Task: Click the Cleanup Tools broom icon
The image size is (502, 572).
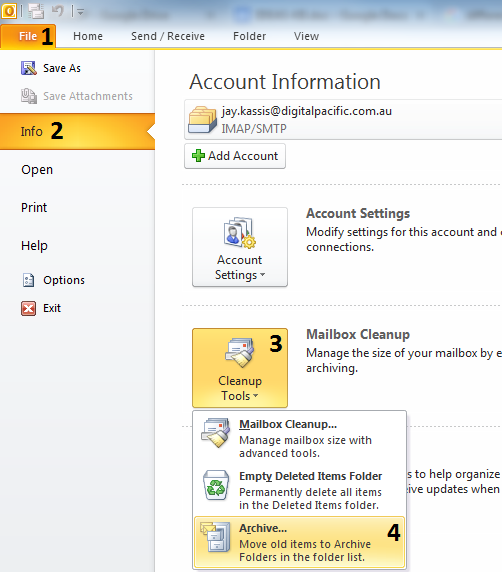Action: (x=240, y=353)
